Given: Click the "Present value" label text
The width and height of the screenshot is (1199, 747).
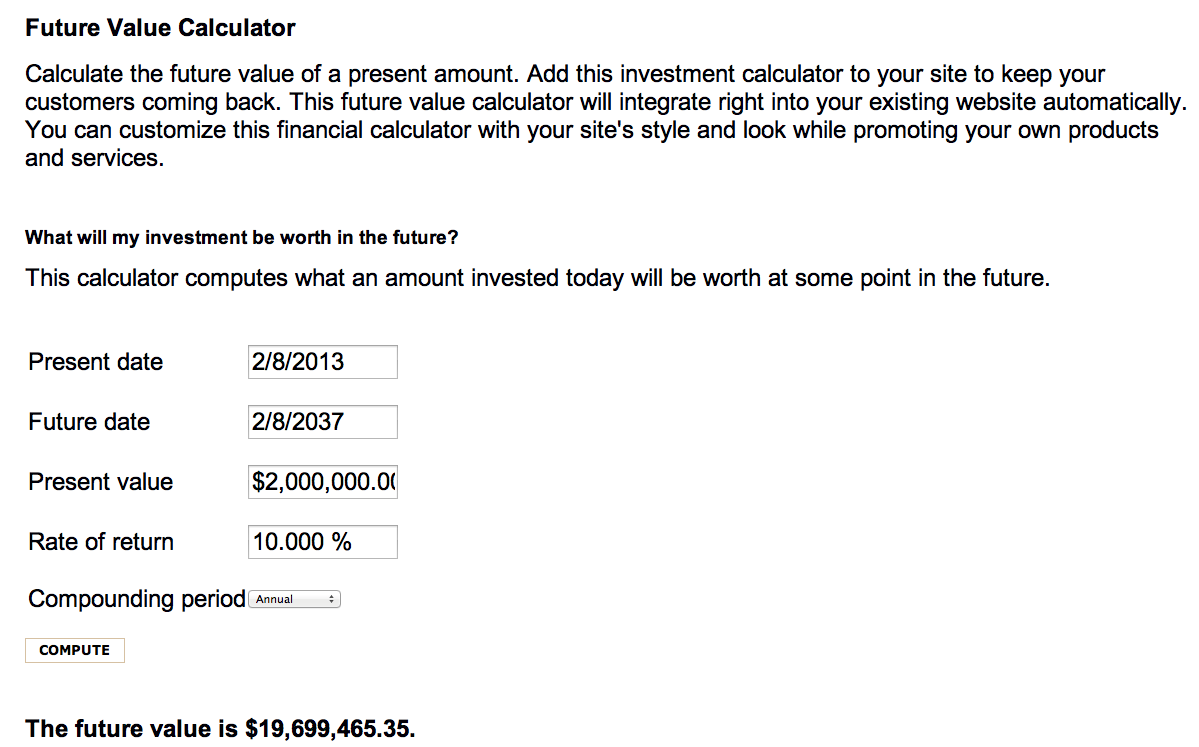Looking at the screenshot, I should (101, 482).
